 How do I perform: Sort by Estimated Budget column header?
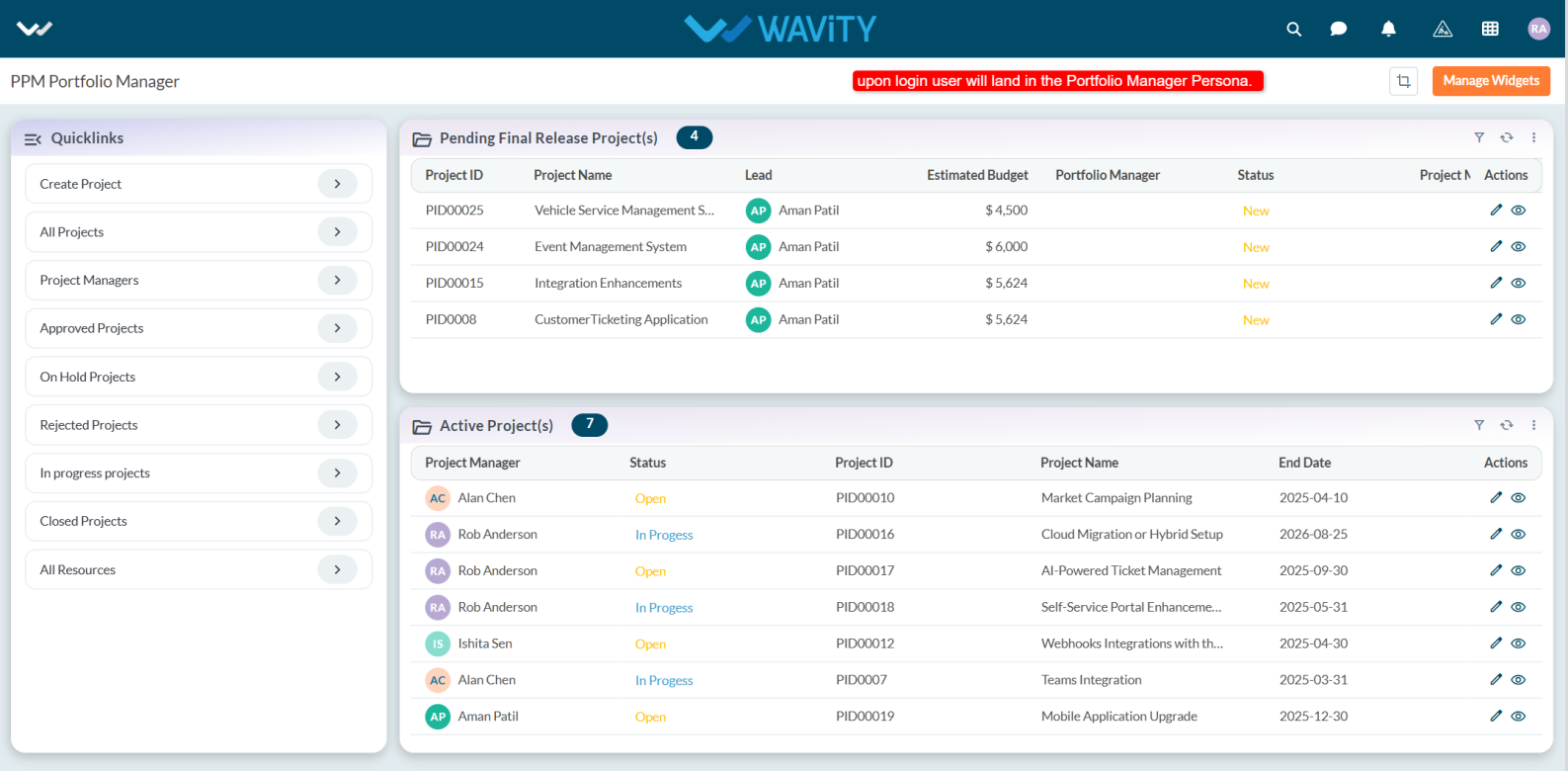tap(977, 175)
